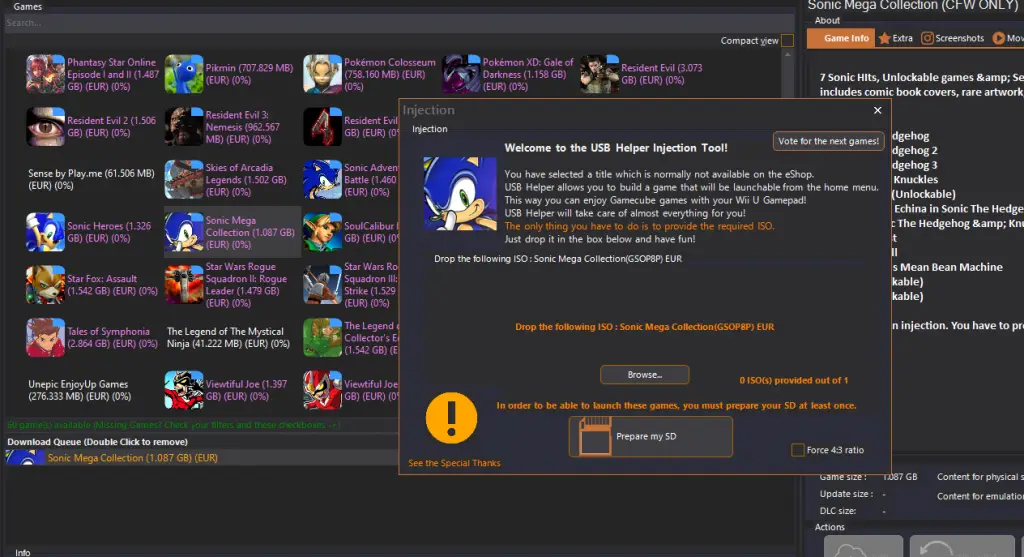The image size is (1024, 557).
Task: Select the Sonic Adventure Battle icon
Action: (x=322, y=180)
